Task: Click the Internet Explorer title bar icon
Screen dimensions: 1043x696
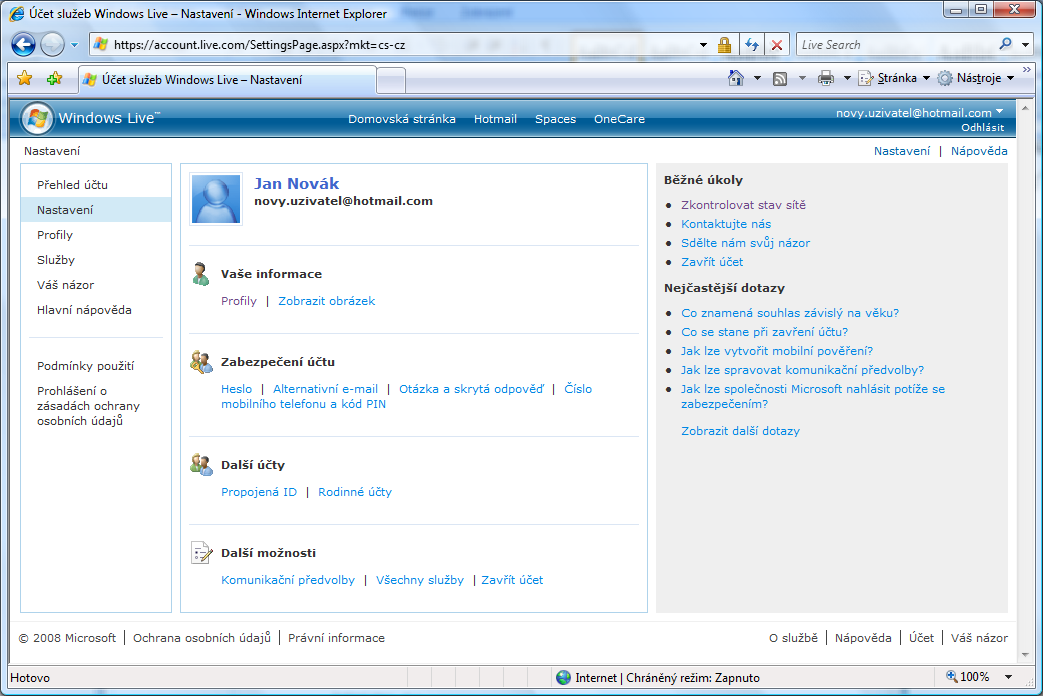Action: click(x=17, y=13)
